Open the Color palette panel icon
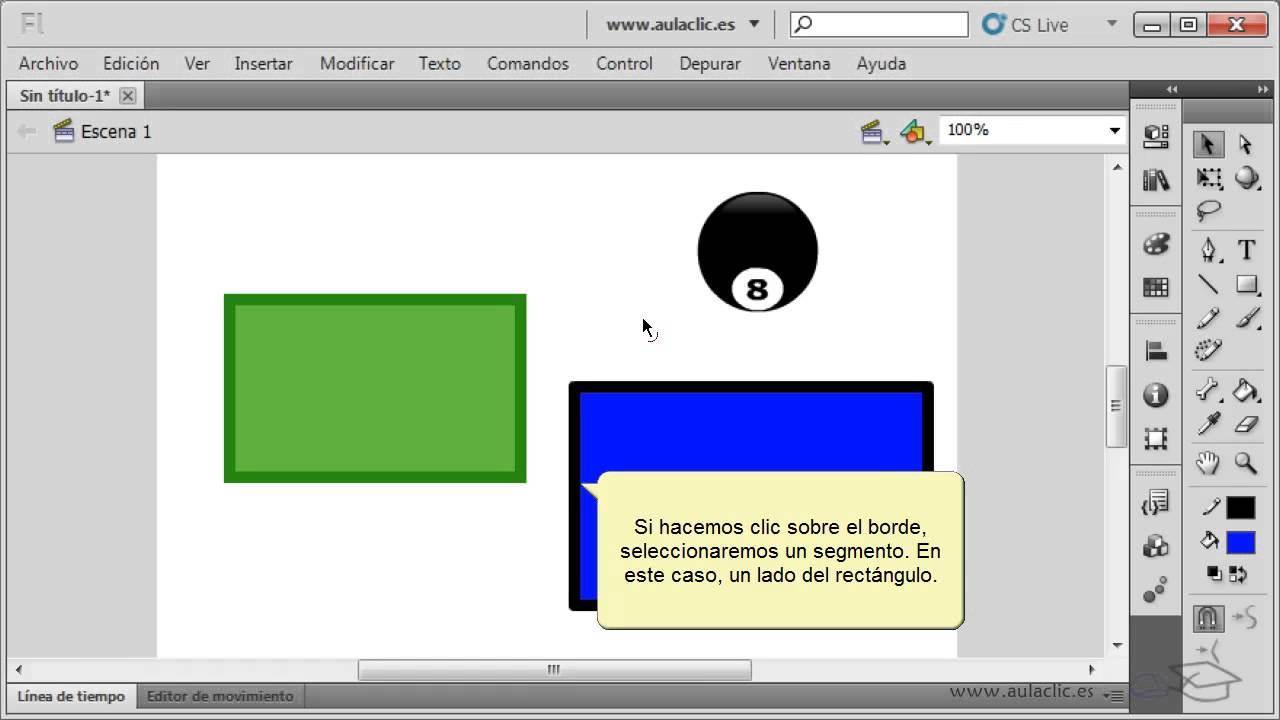The image size is (1280, 720). (1156, 245)
